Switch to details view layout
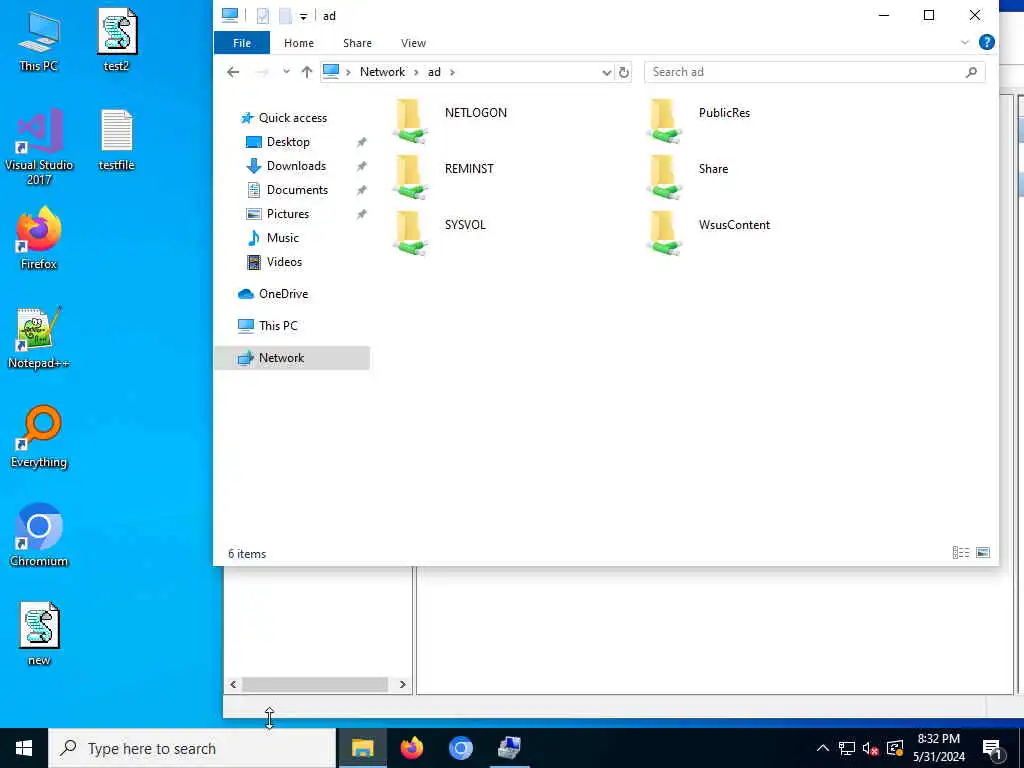Image resolution: width=1024 pixels, height=768 pixels. (961, 553)
